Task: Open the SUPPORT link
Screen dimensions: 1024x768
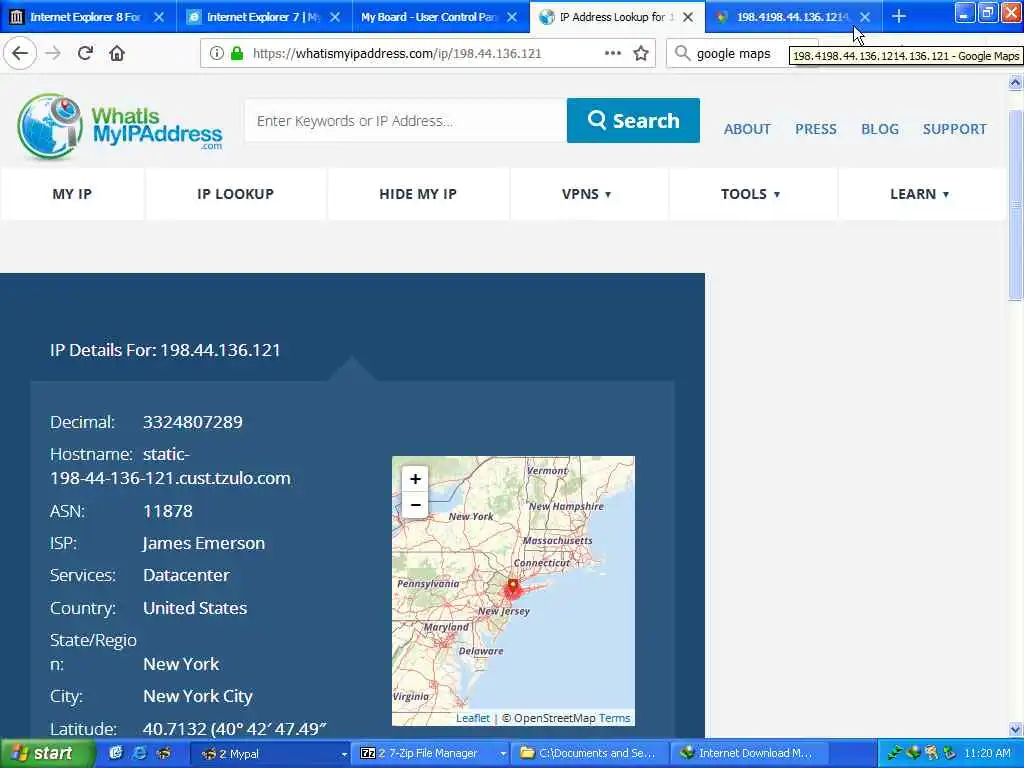Action: (955, 129)
